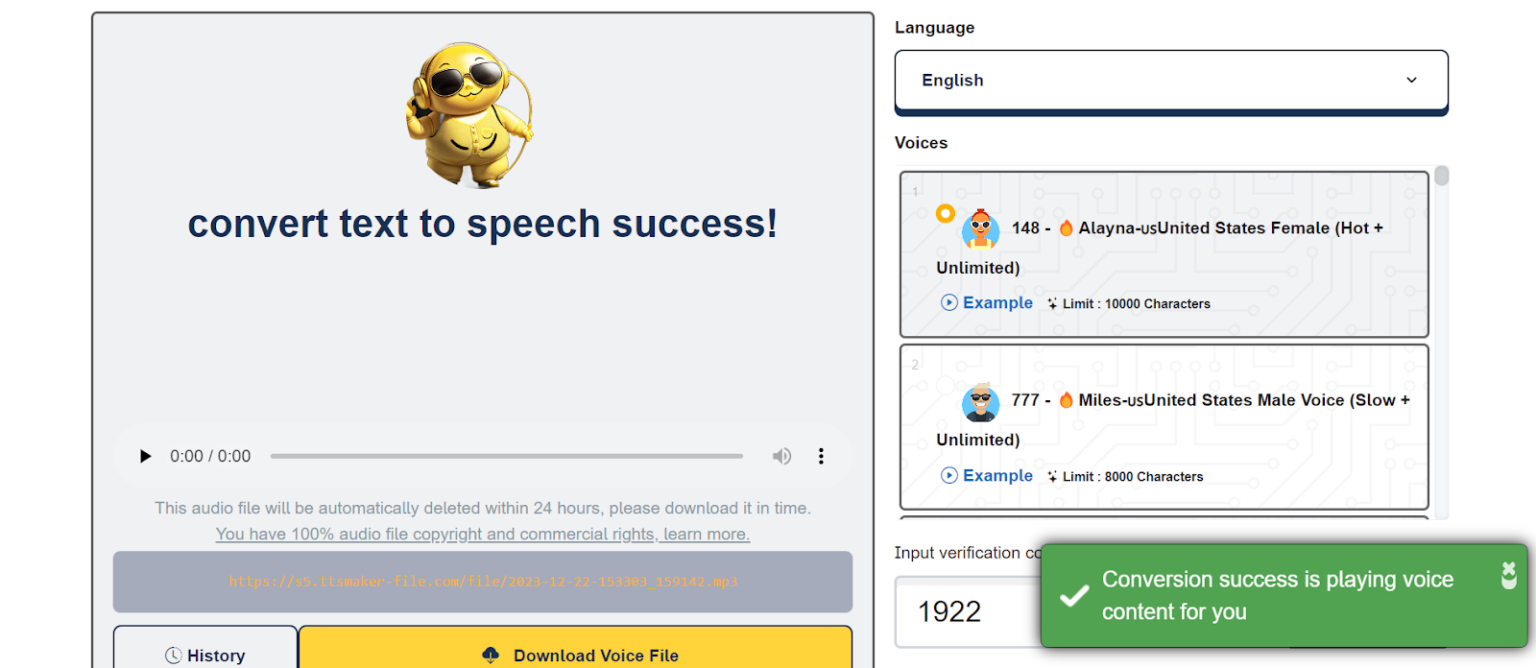Play Example for Miles voice

tap(987, 476)
